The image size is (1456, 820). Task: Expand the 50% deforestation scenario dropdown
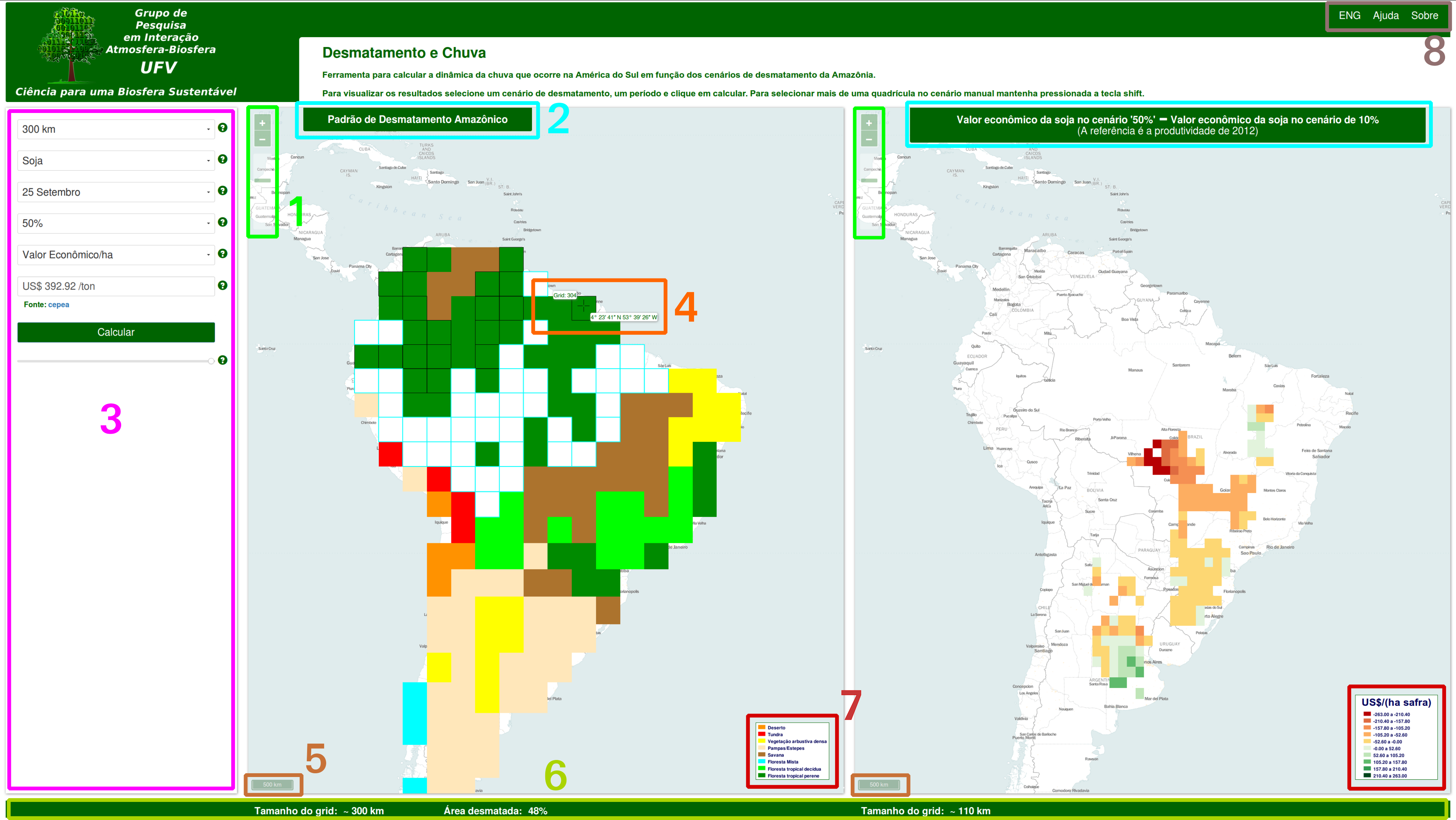[x=116, y=223]
